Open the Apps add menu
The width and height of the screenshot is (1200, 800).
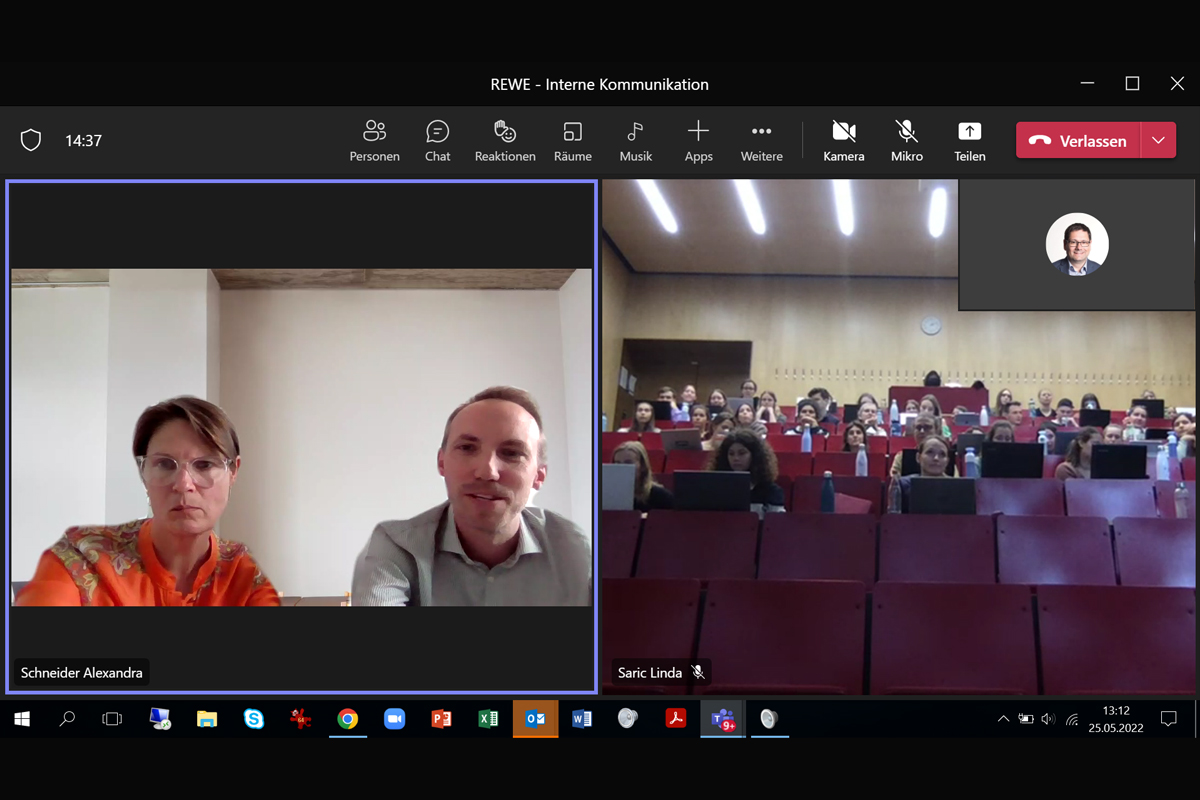pyautogui.click(x=698, y=141)
